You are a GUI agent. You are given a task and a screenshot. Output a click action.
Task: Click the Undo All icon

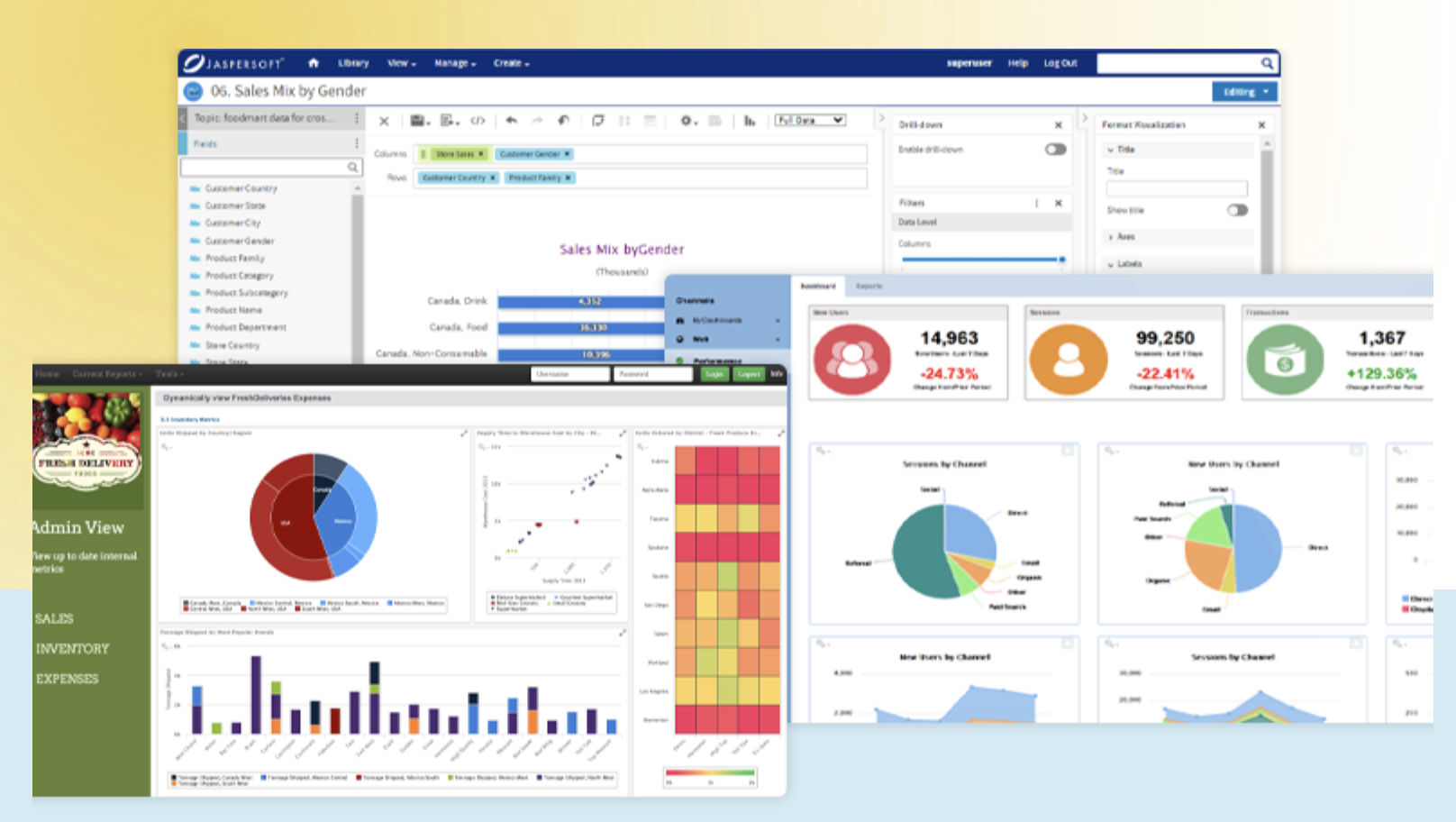(x=563, y=121)
